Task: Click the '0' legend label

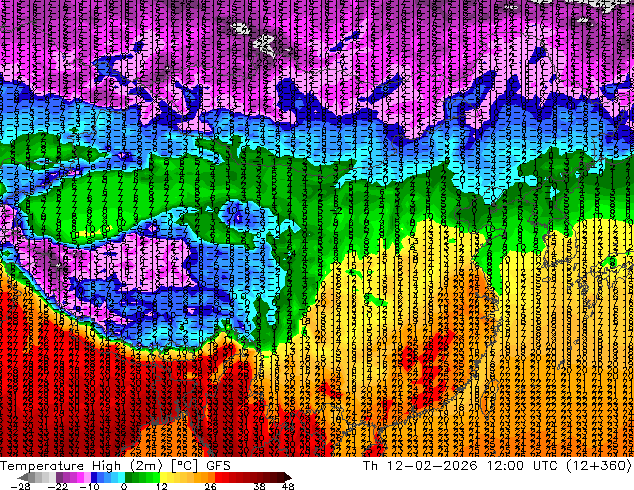Action: [x=124, y=486]
